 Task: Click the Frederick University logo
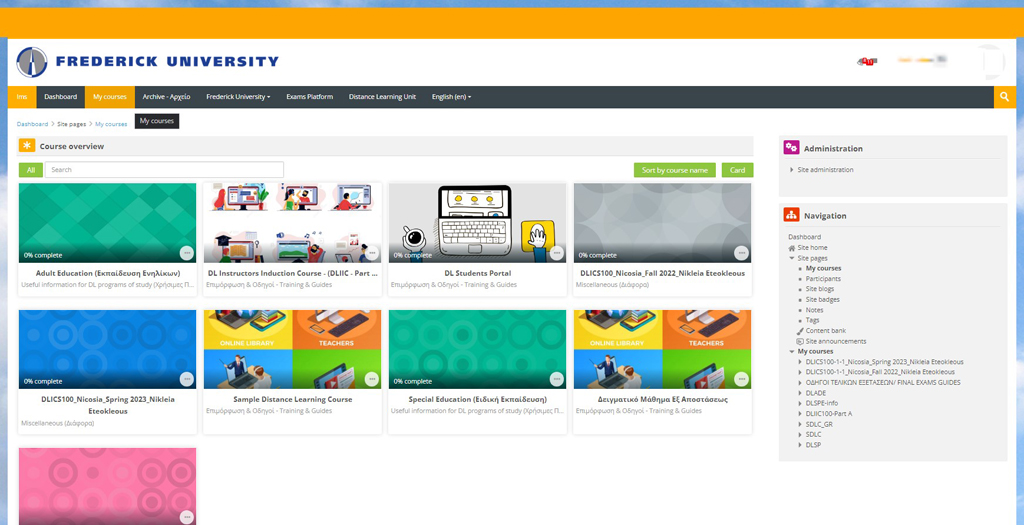[147, 62]
